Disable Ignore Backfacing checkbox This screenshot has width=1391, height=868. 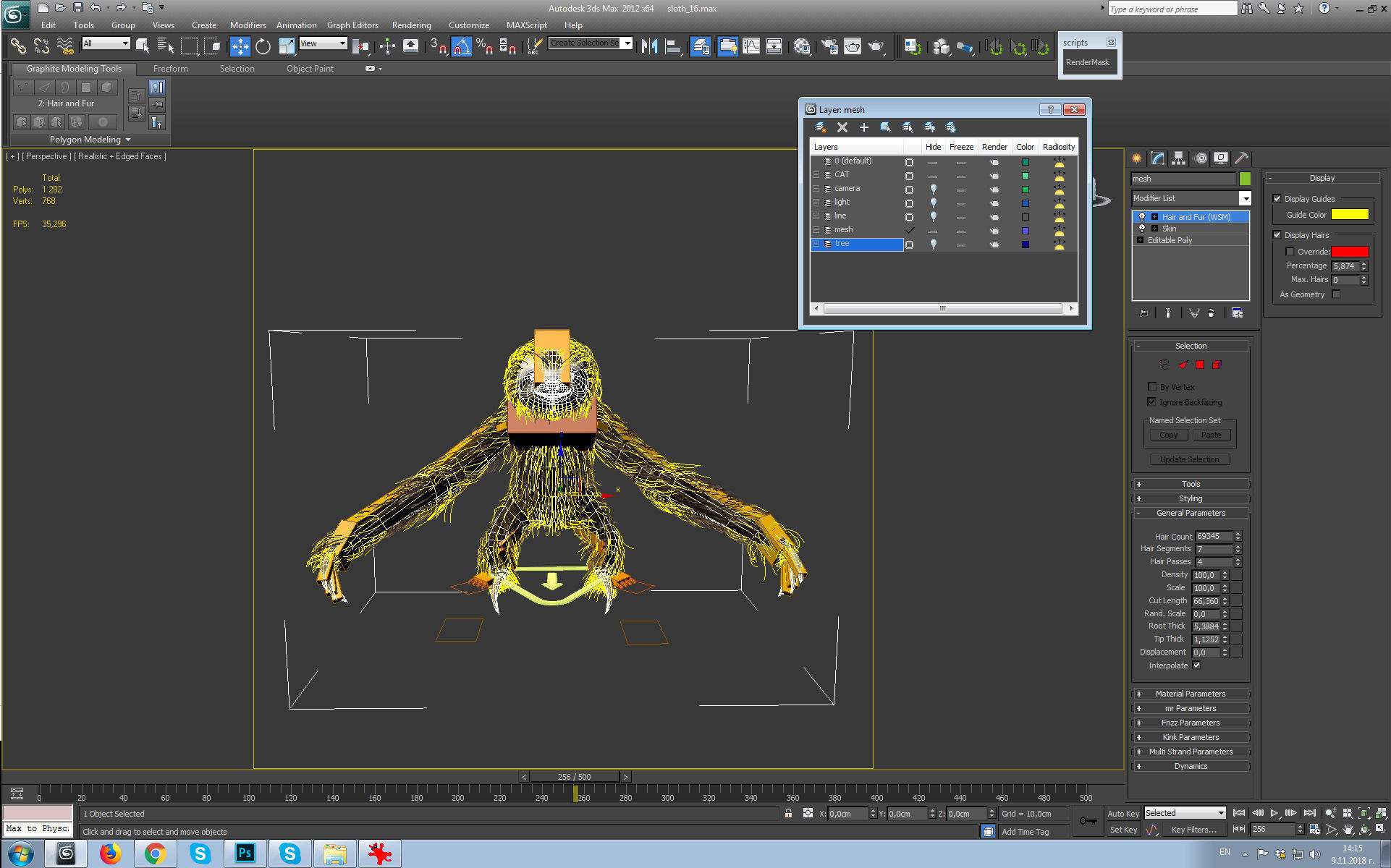(x=1152, y=402)
